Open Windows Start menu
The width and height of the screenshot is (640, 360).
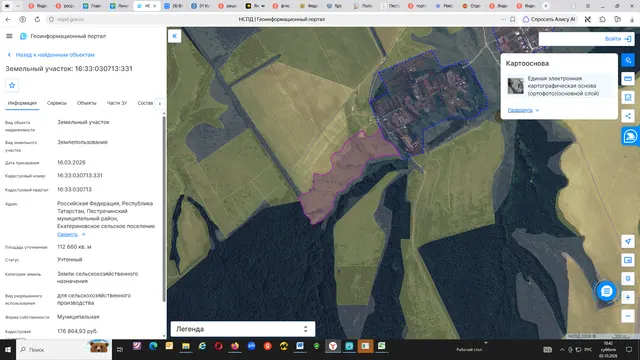8,350
